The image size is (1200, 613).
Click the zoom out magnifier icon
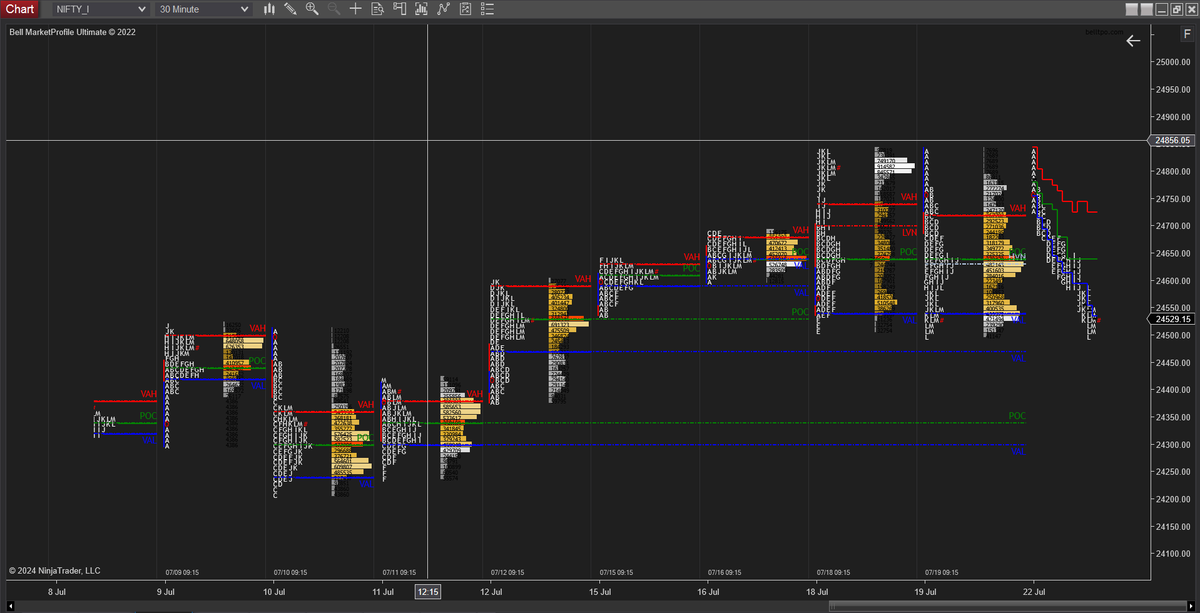(334, 9)
